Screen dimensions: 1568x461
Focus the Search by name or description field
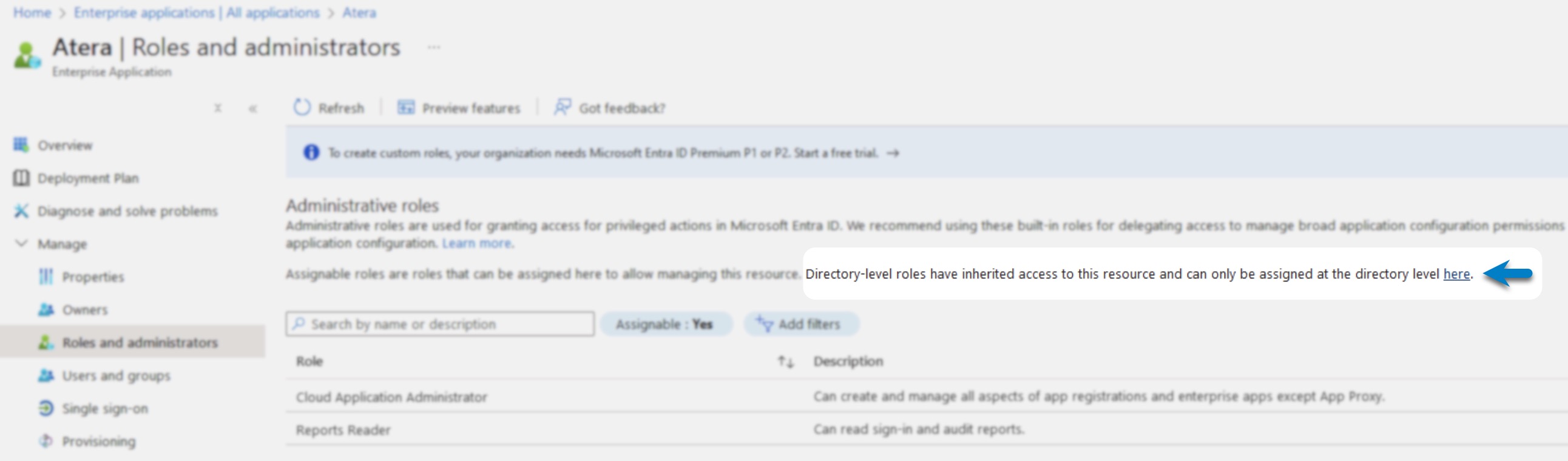(440, 323)
